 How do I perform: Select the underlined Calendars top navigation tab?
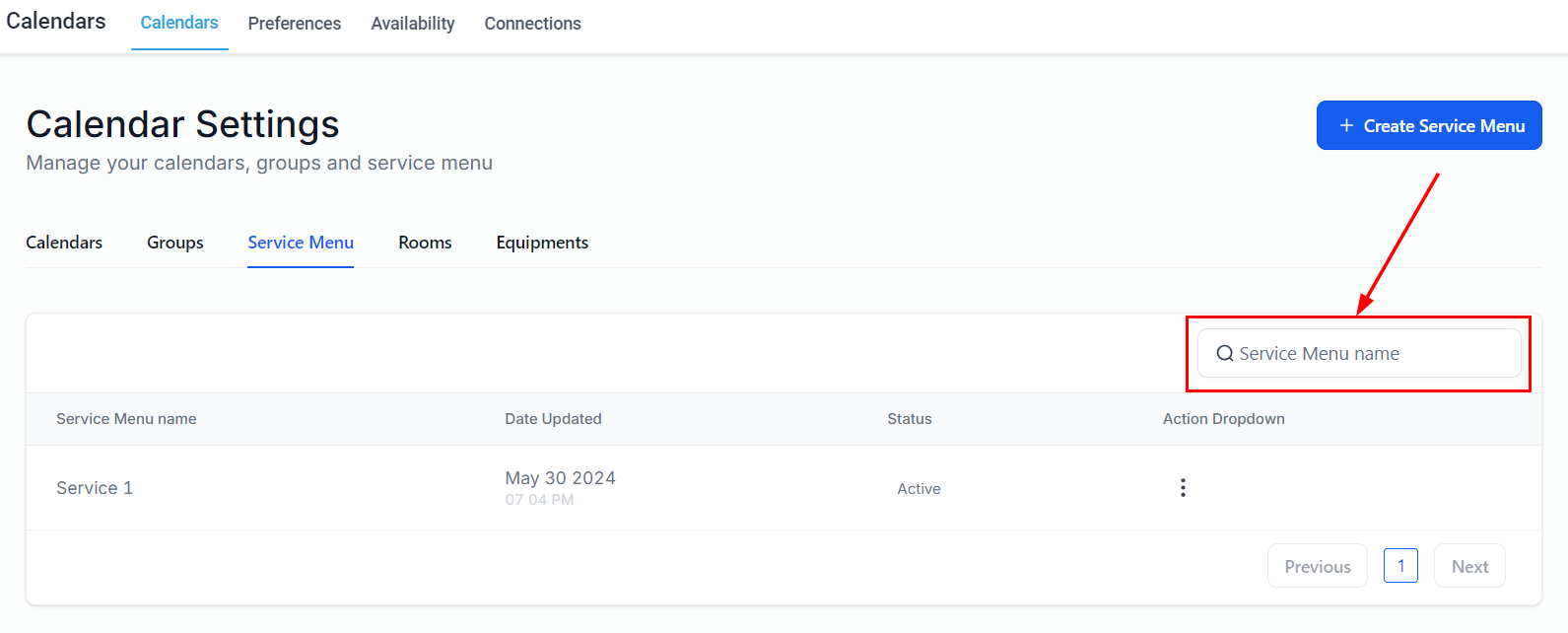pos(179,23)
